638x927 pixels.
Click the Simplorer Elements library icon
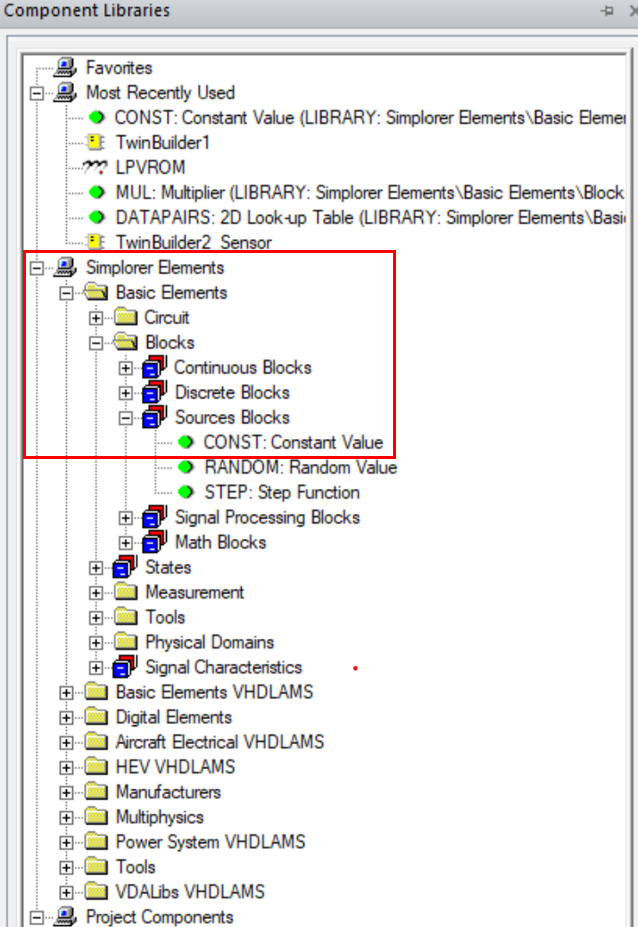(x=65, y=267)
